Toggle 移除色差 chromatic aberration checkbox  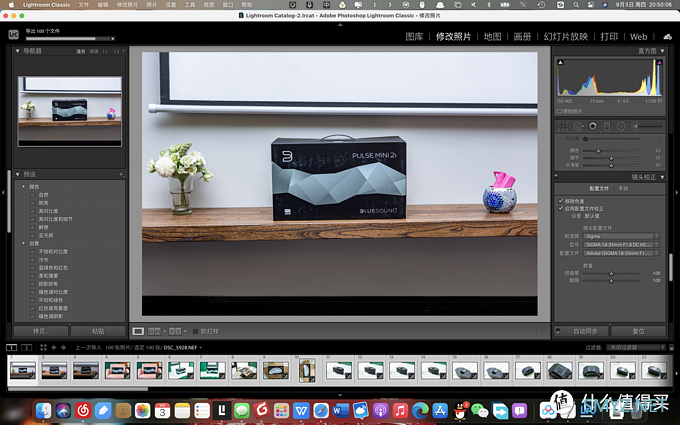pos(561,201)
